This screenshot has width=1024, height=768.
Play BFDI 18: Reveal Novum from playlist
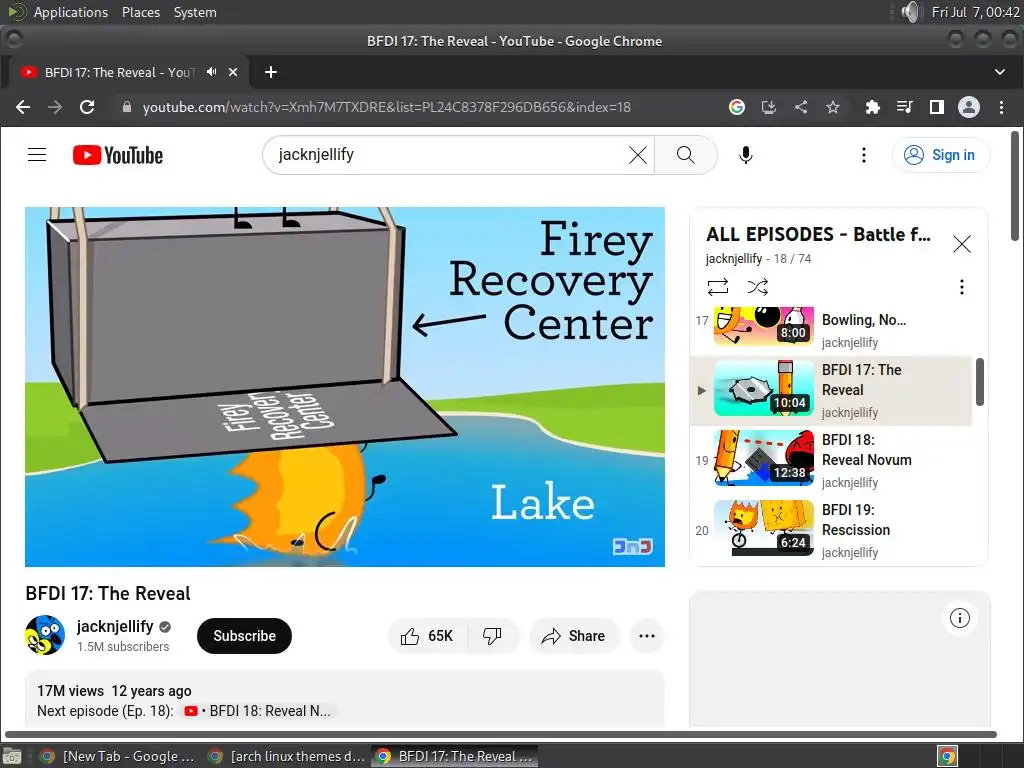coord(831,460)
